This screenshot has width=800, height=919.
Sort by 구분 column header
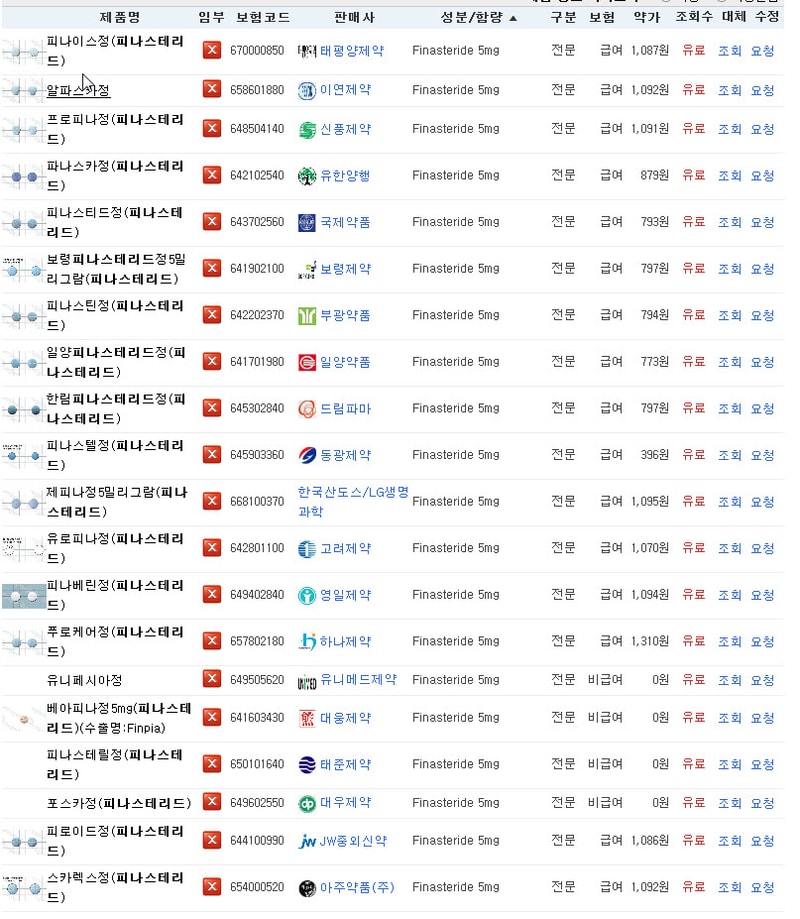pyautogui.click(x=563, y=18)
